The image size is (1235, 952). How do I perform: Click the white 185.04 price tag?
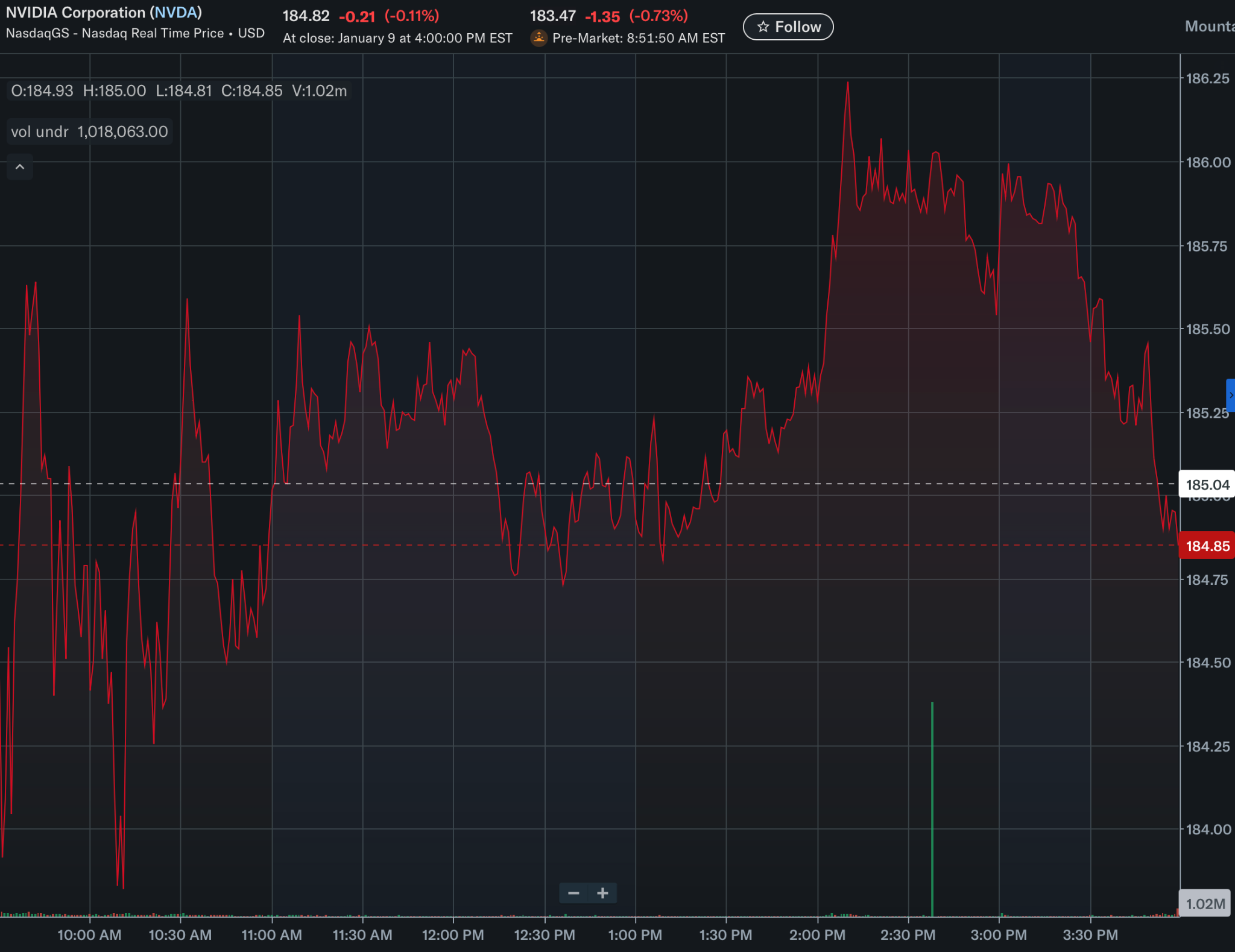pyautogui.click(x=1207, y=485)
